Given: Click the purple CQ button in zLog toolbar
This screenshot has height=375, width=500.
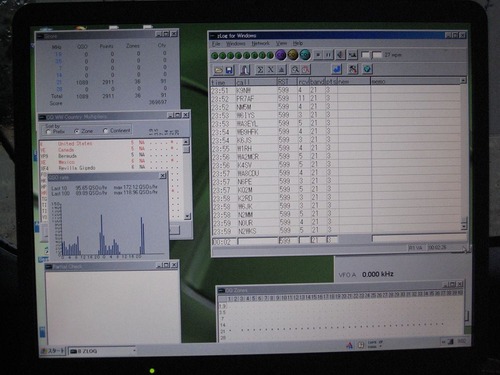Looking at the screenshot, I should [x=281, y=55].
